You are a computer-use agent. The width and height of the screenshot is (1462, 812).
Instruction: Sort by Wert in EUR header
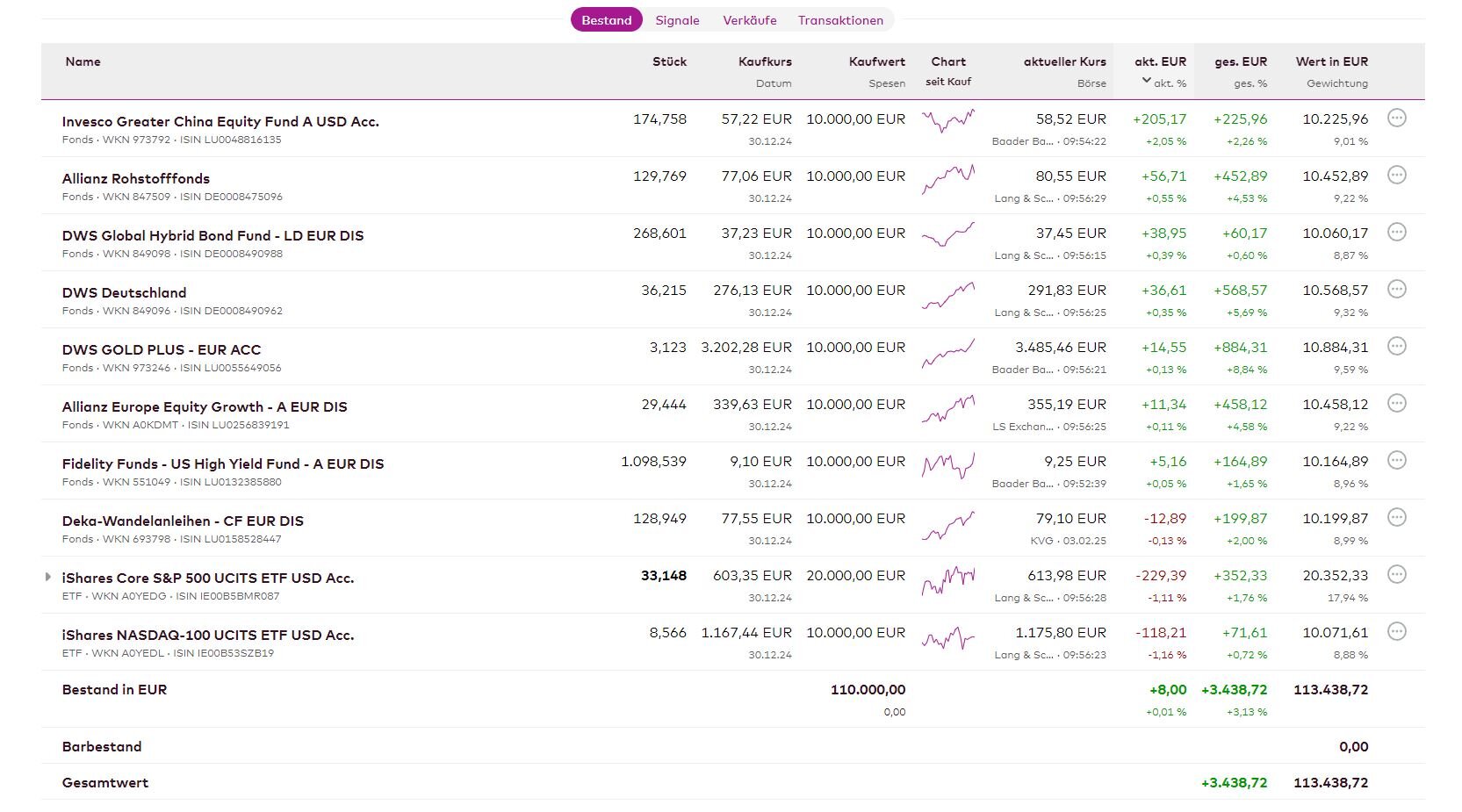click(1331, 61)
